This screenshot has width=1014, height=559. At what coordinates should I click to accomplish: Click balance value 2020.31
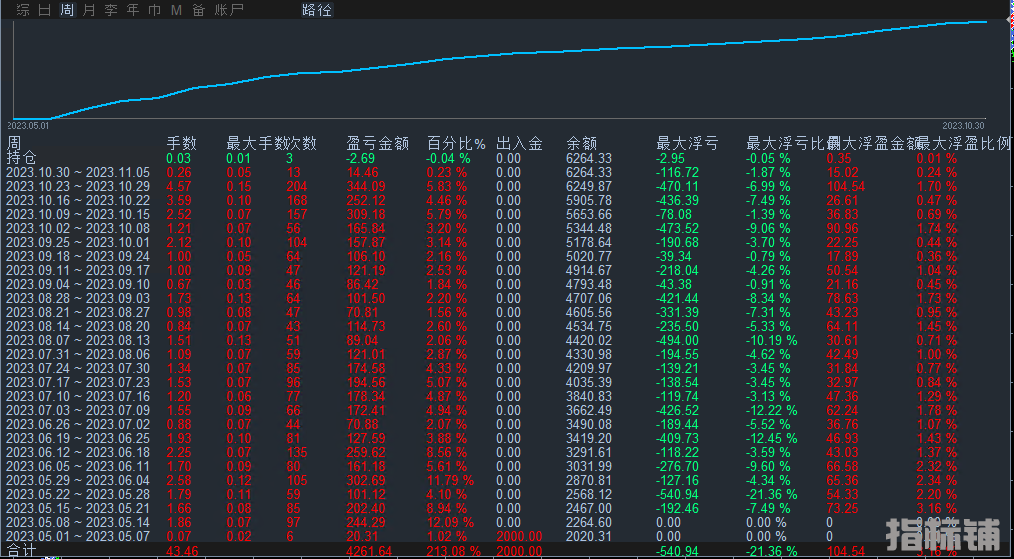588,536
